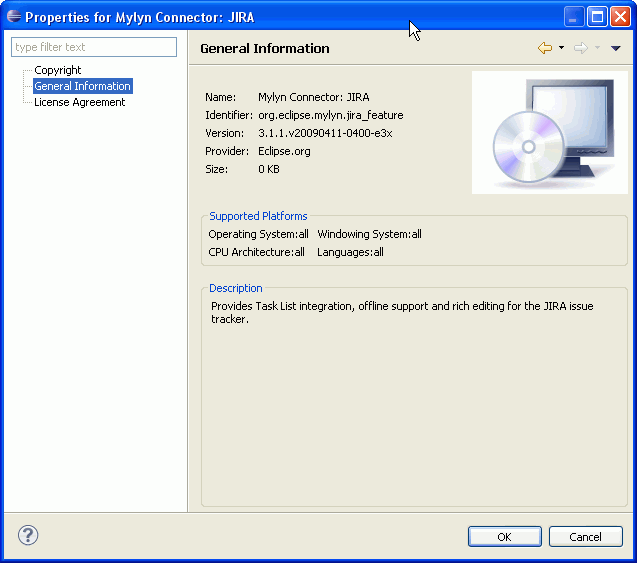Viewport: 637px width, 563px height.
Task: Click the name value Mylyn Connector: JIRA
Action: (x=314, y=97)
